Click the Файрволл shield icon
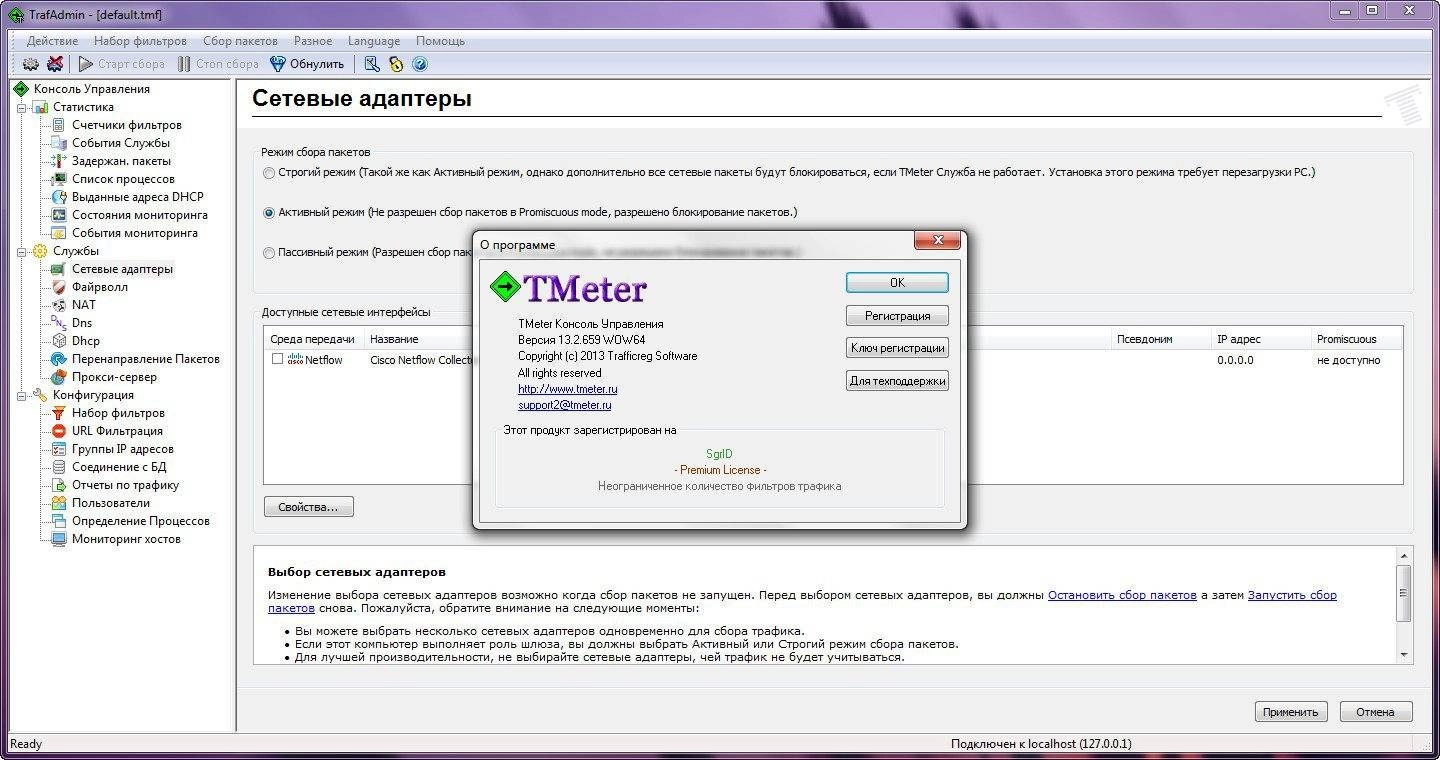The height and width of the screenshot is (760, 1440). click(x=59, y=287)
